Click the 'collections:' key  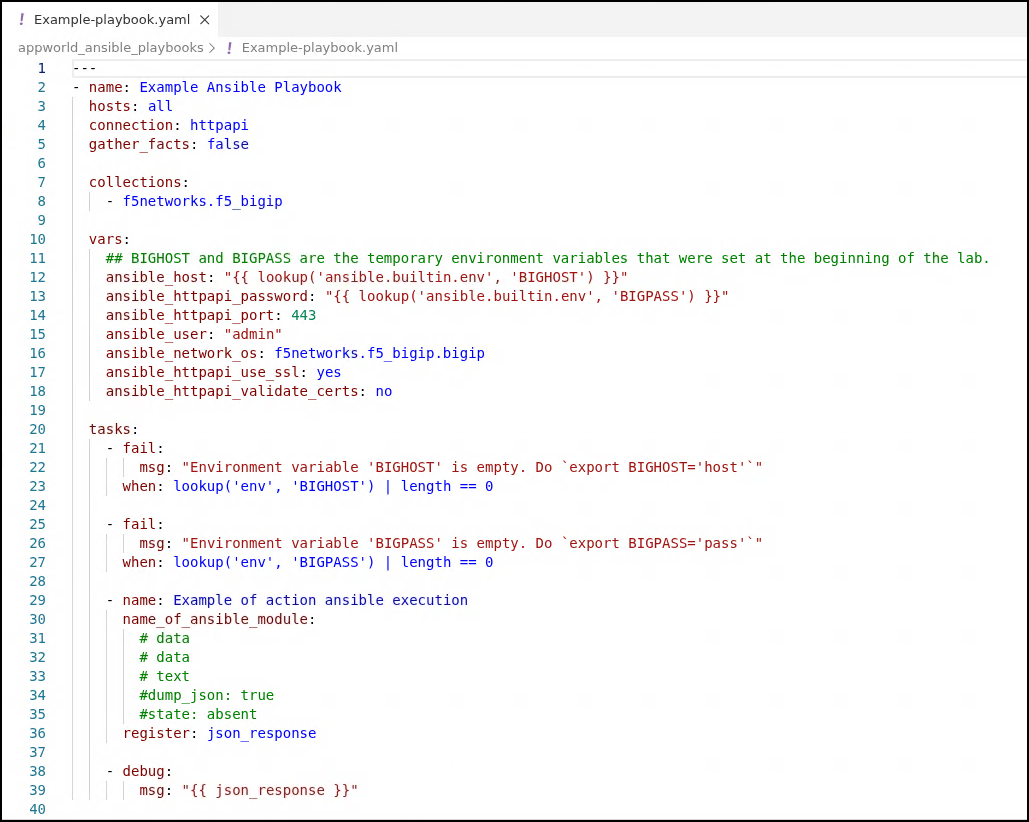tap(138, 182)
